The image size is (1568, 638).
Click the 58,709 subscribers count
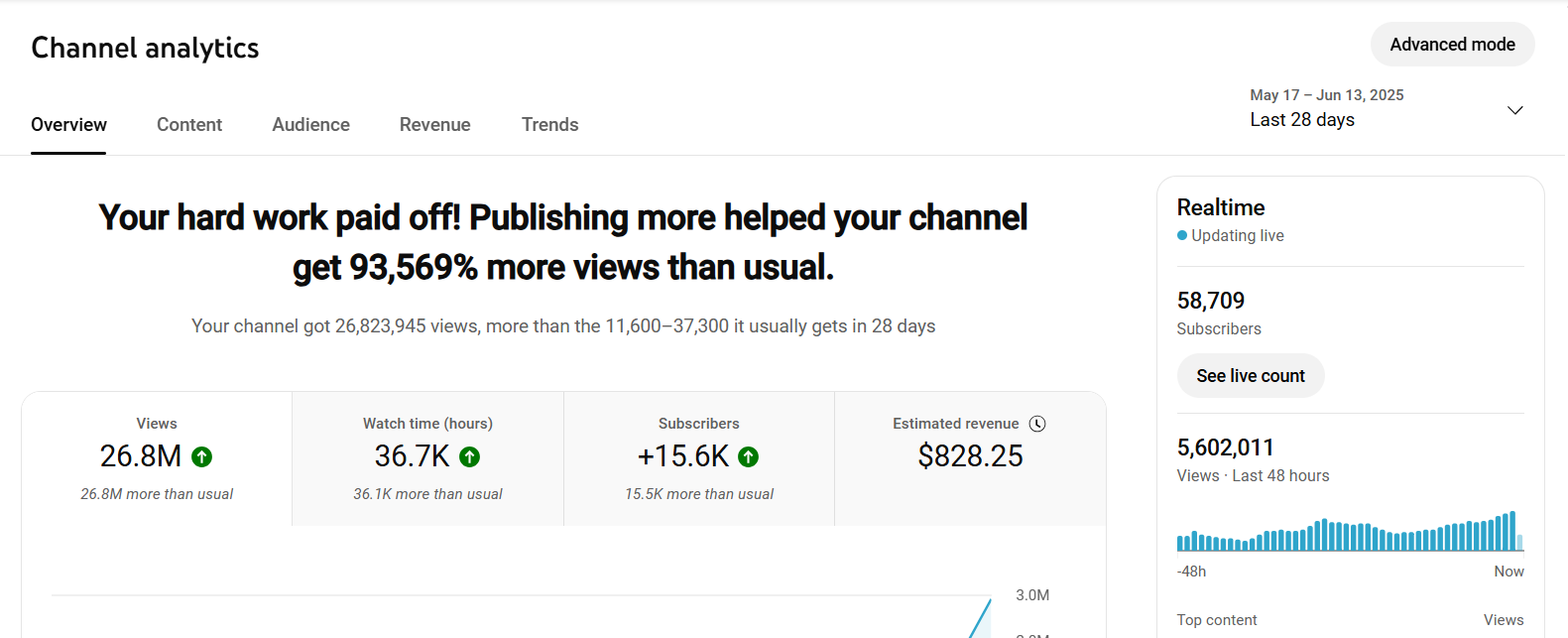(x=1210, y=301)
